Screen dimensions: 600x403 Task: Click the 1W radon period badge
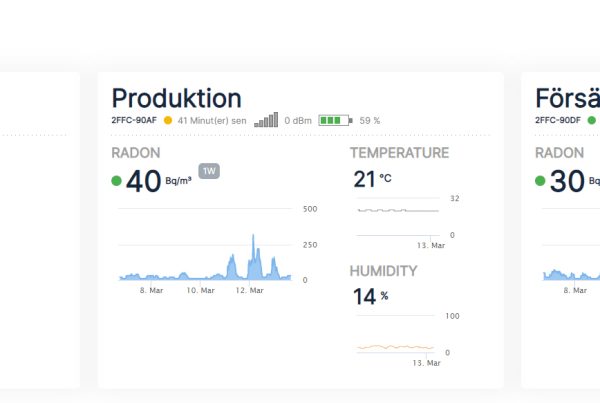(x=209, y=171)
